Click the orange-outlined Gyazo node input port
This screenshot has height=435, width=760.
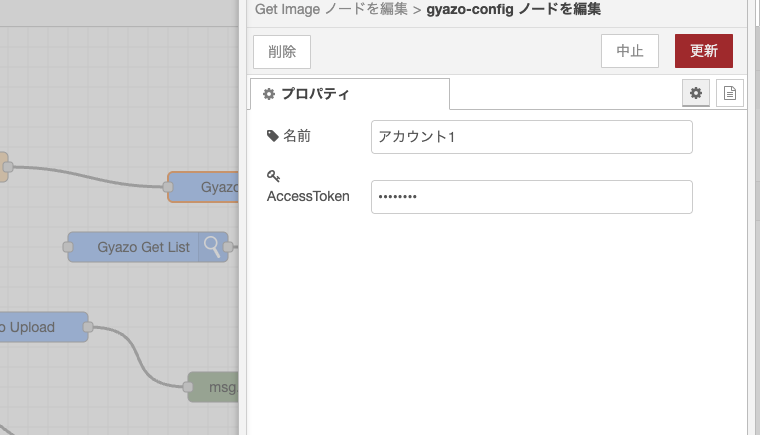click(168, 187)
